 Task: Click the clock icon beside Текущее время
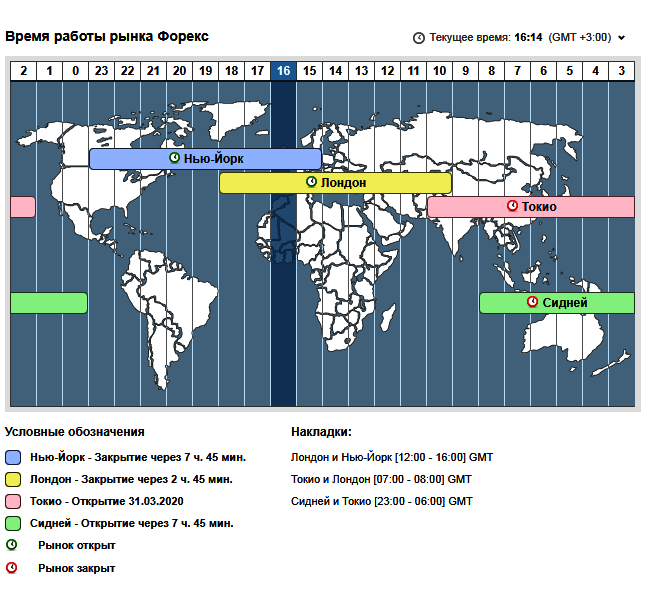pos(419,38)
